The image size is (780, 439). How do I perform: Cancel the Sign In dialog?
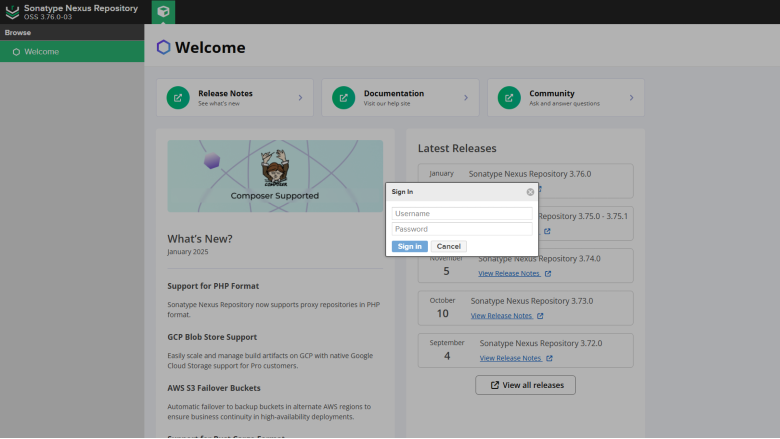click(x=448, y=247)
